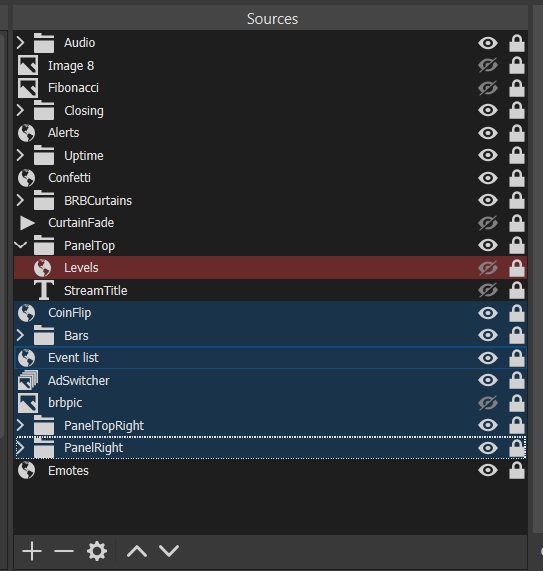Select the Fibonacci source name
This screenshot has height=571, width=543.
pyautogui.click(x=73, y=88)
